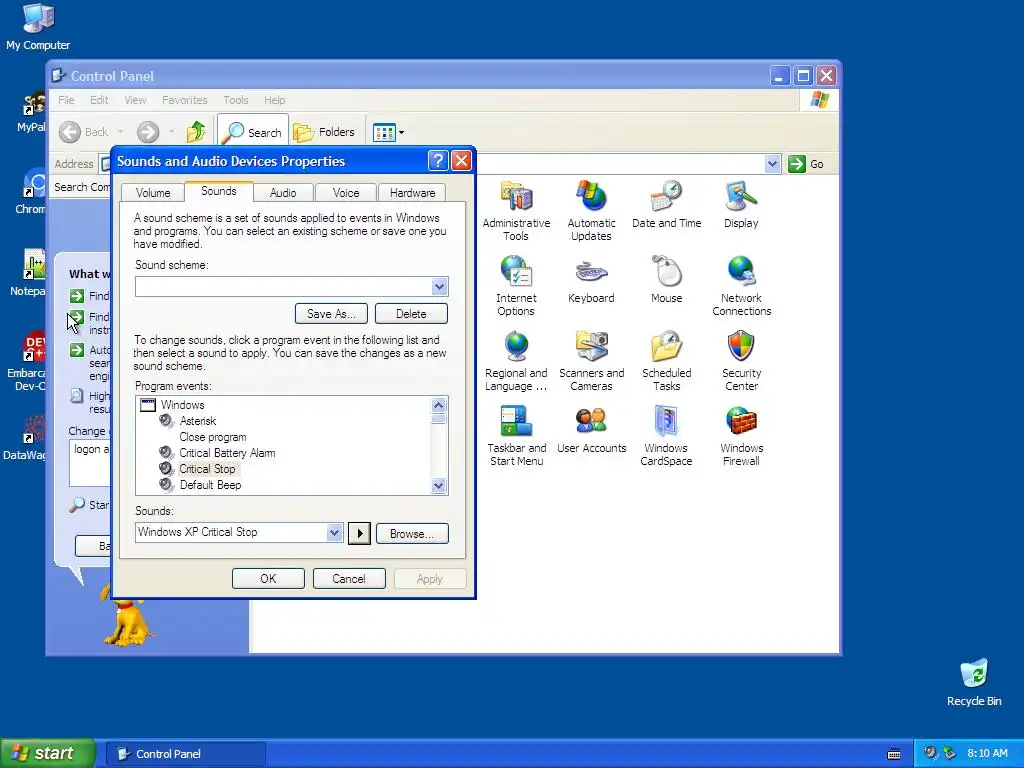Open the View menu

135,100
